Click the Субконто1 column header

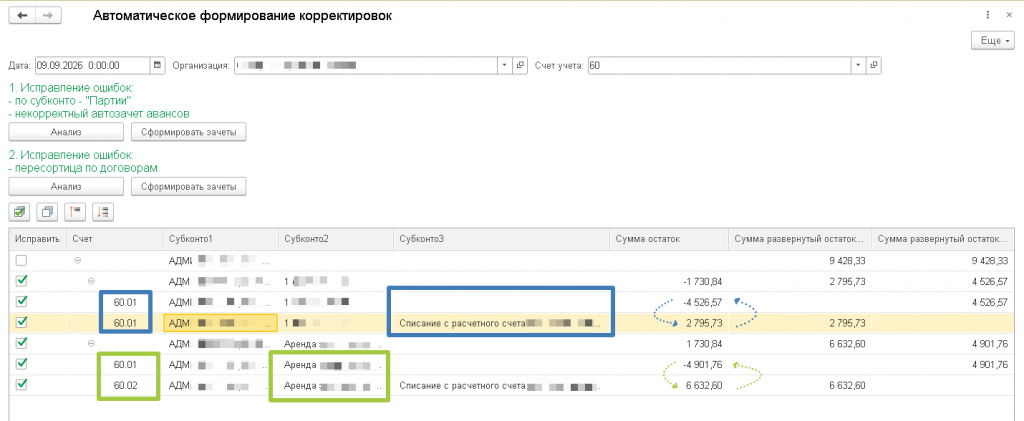220,239
